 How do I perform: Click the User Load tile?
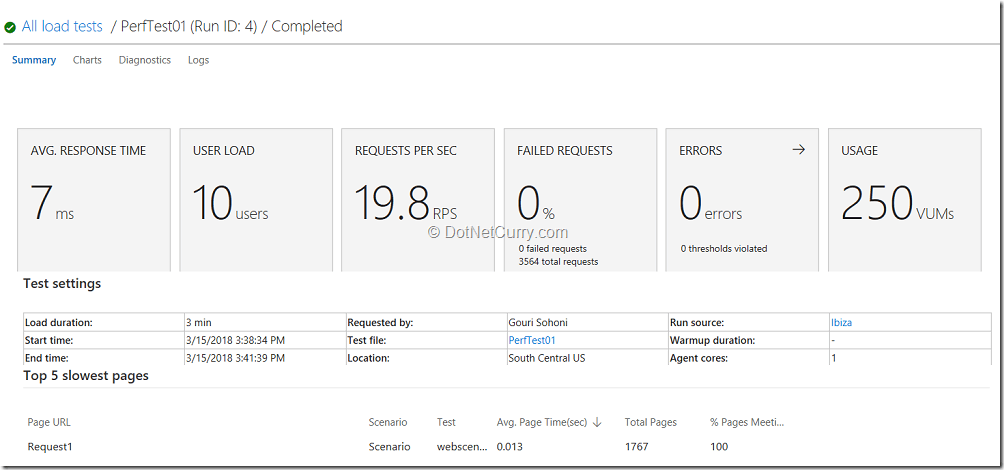pyautogui.click(x=256, y=200)
